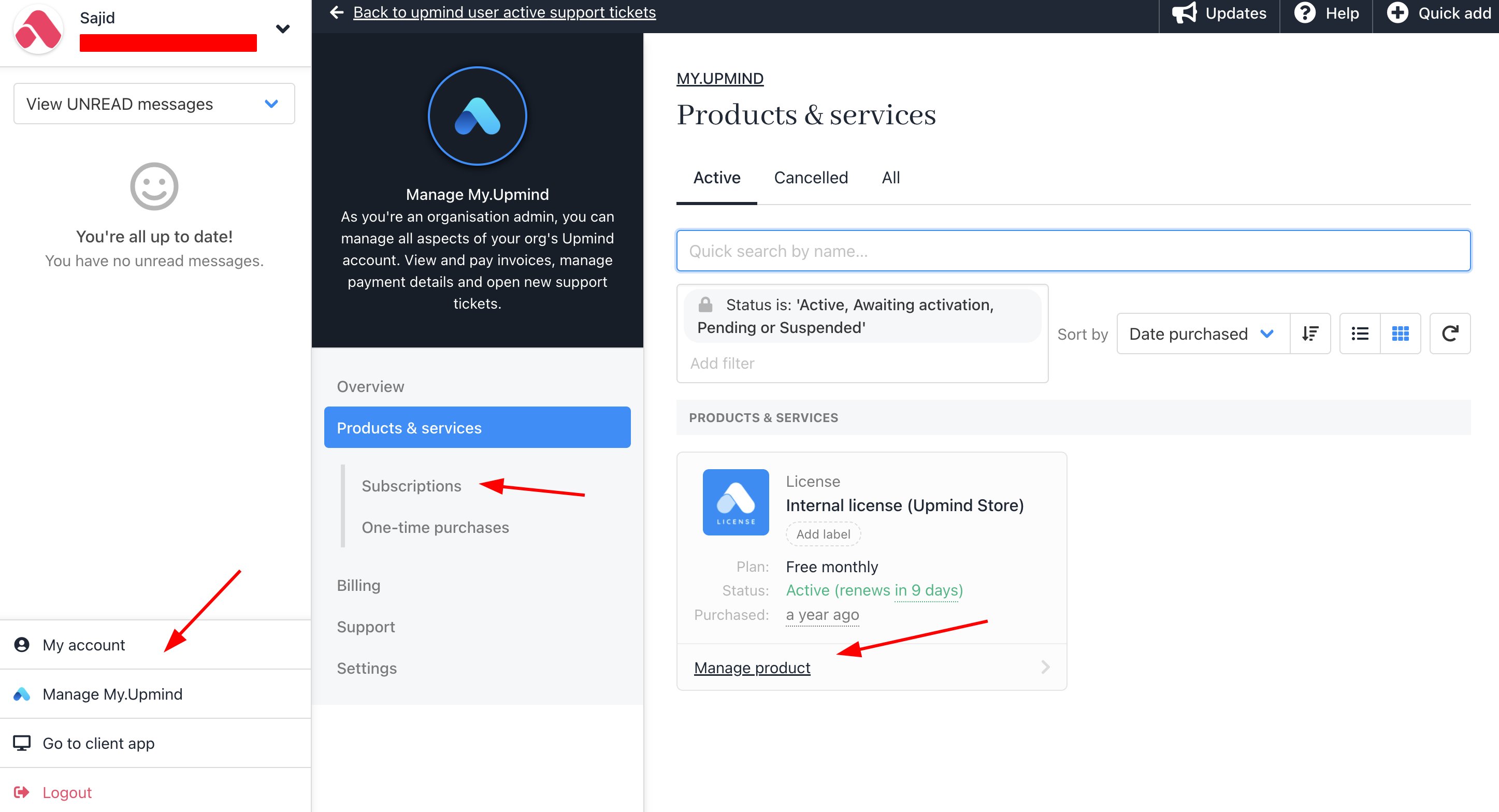1499x812 pixels.
Task: Open Updates
Action: pyautogui.click(x=1219, y=13)
